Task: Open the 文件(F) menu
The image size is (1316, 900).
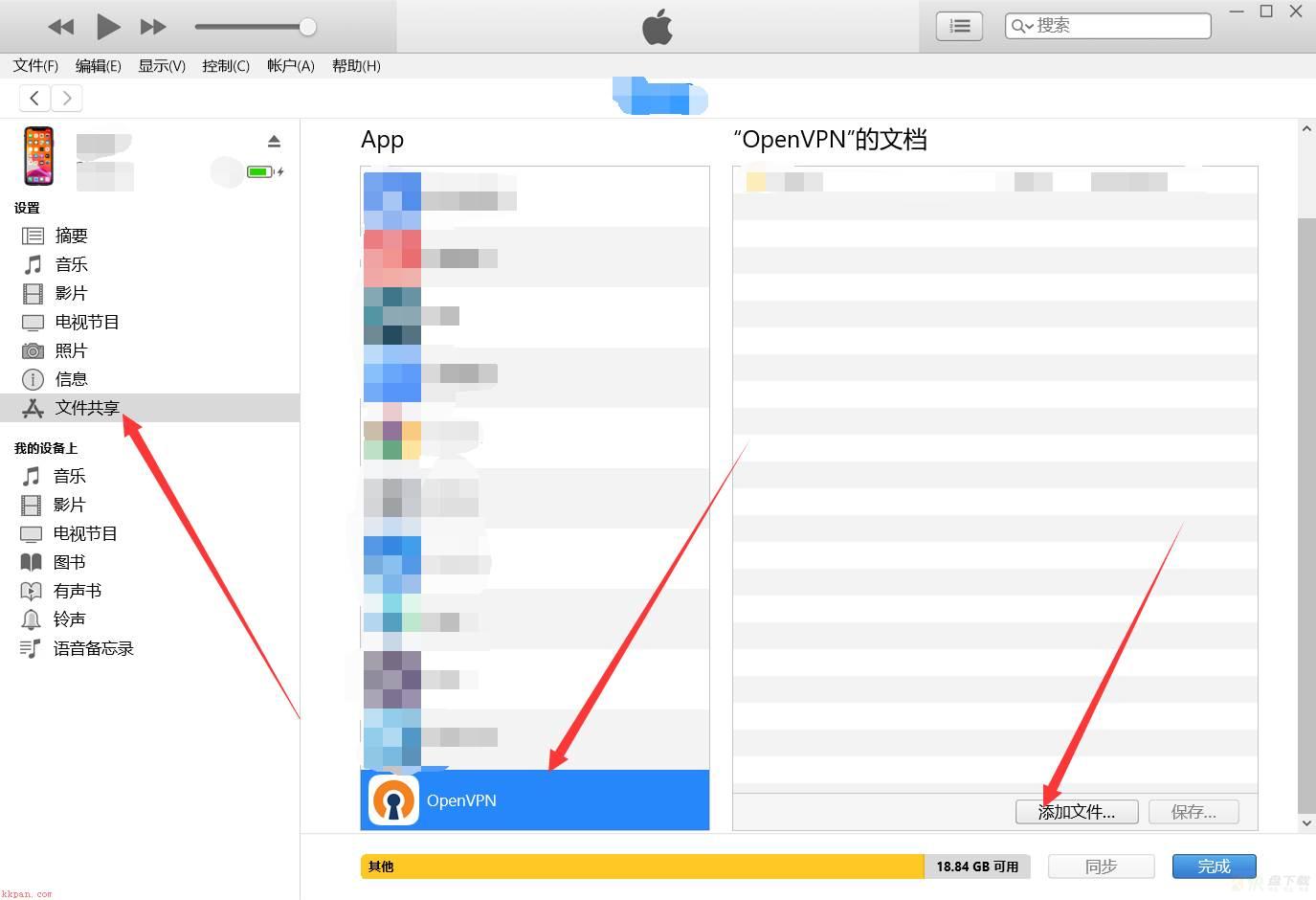Action: [x=35, y=65]
